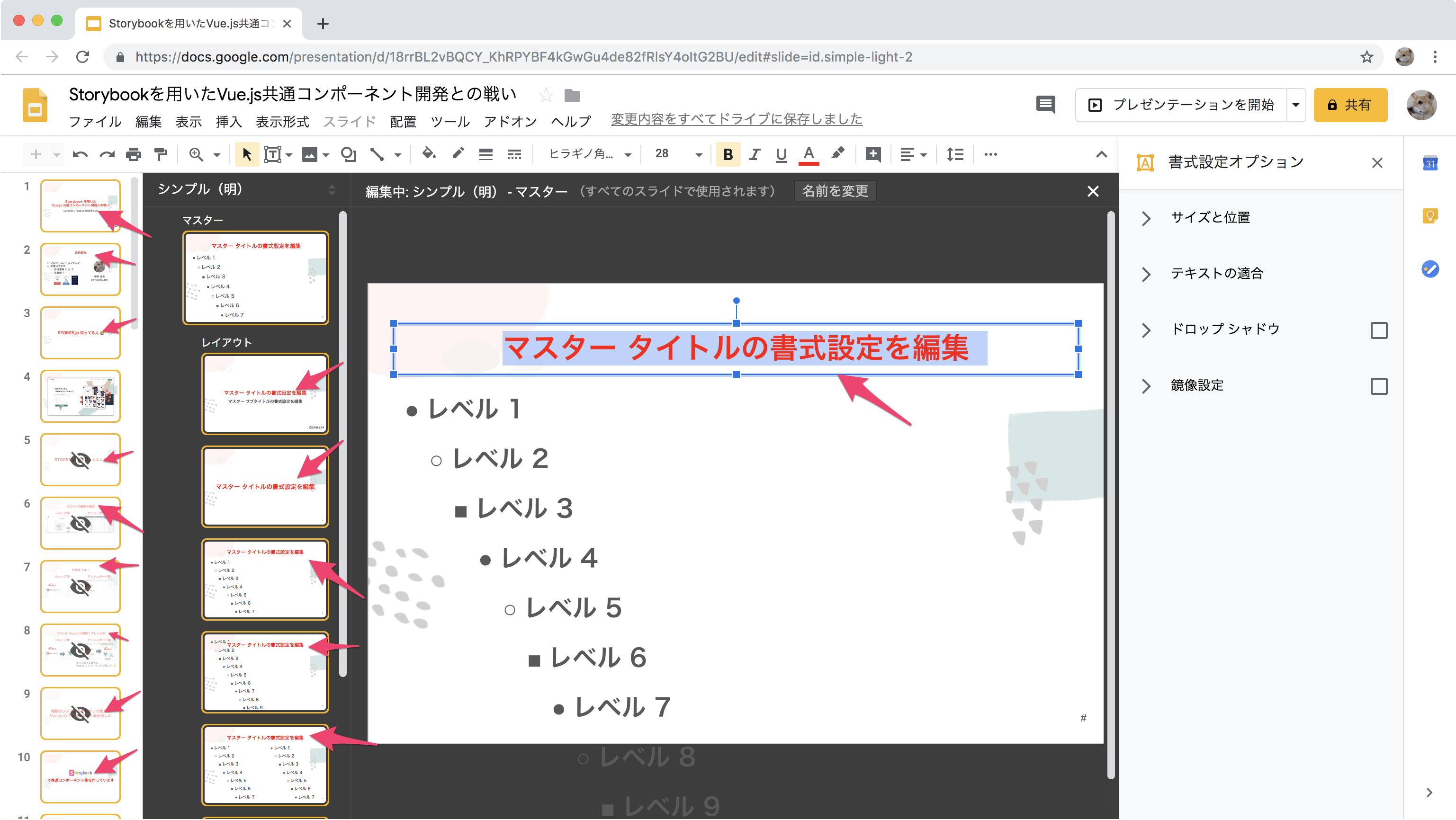Click the Border dash style icon
Screen dimensions: 1456x820
point(514,154)
